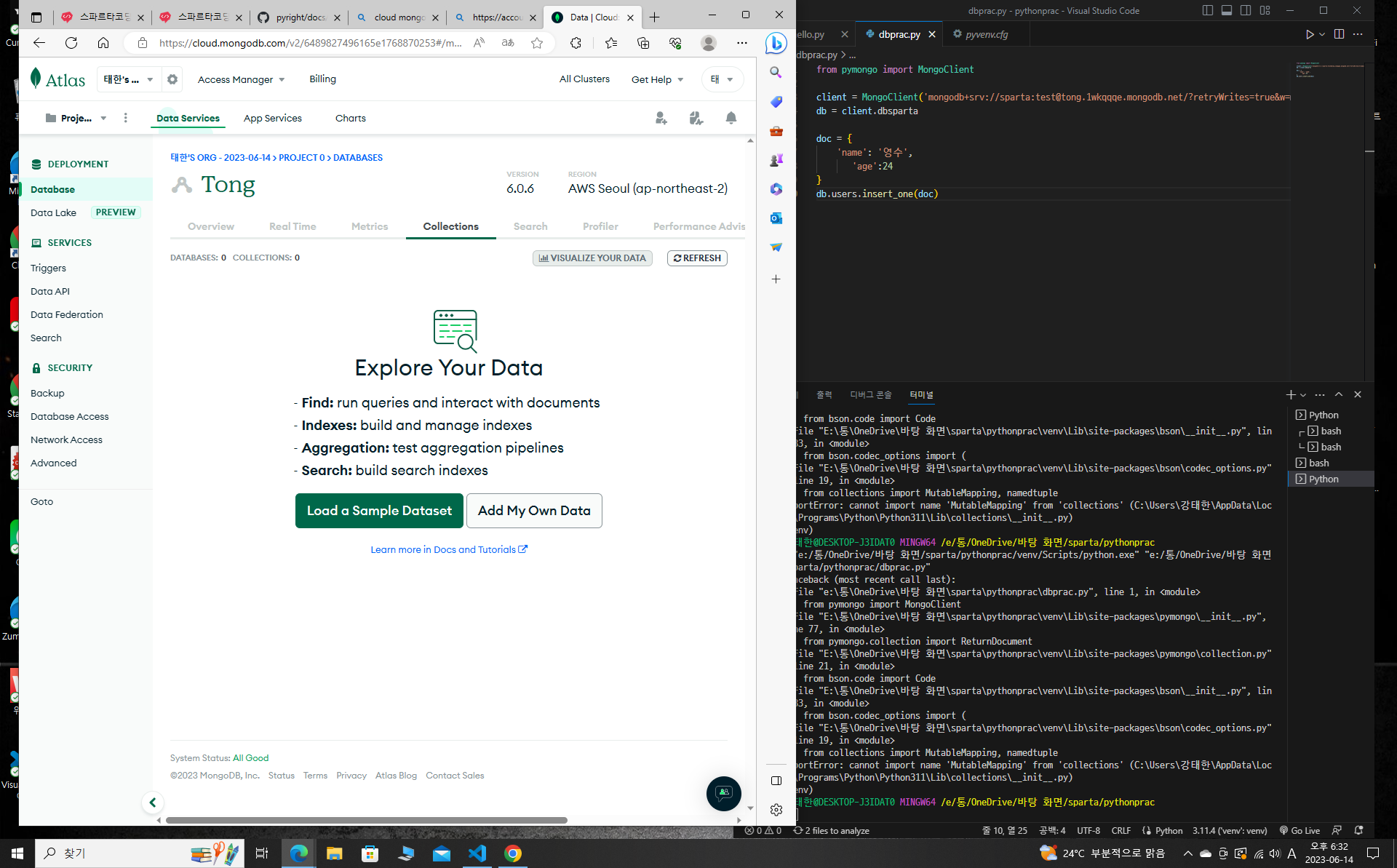1397x868 pixels.
Task: Open project options three-dot menu
Action: 126,118
